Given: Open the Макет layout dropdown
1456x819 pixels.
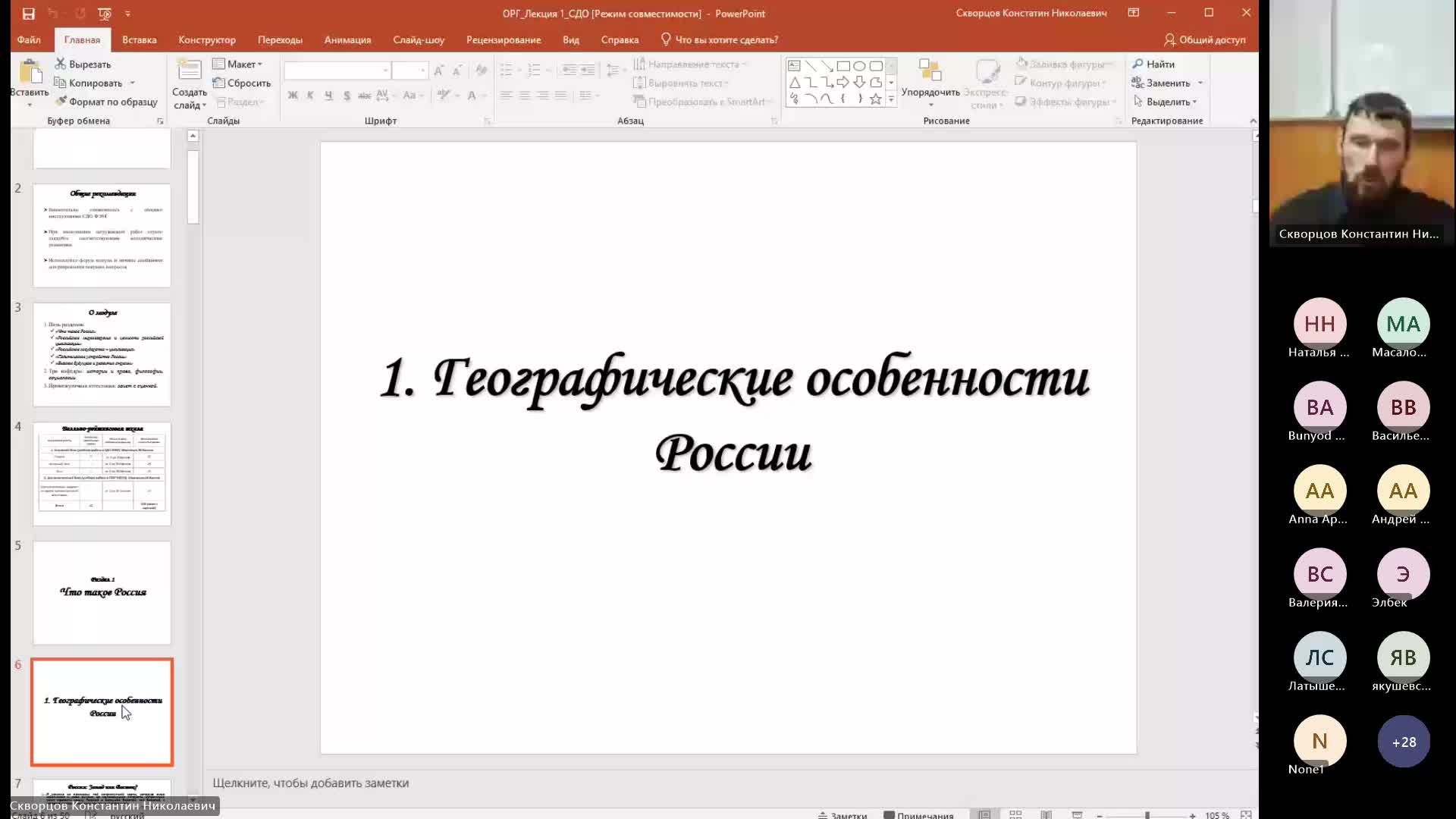Looking at the screenshot, I should tap(238, 64).
